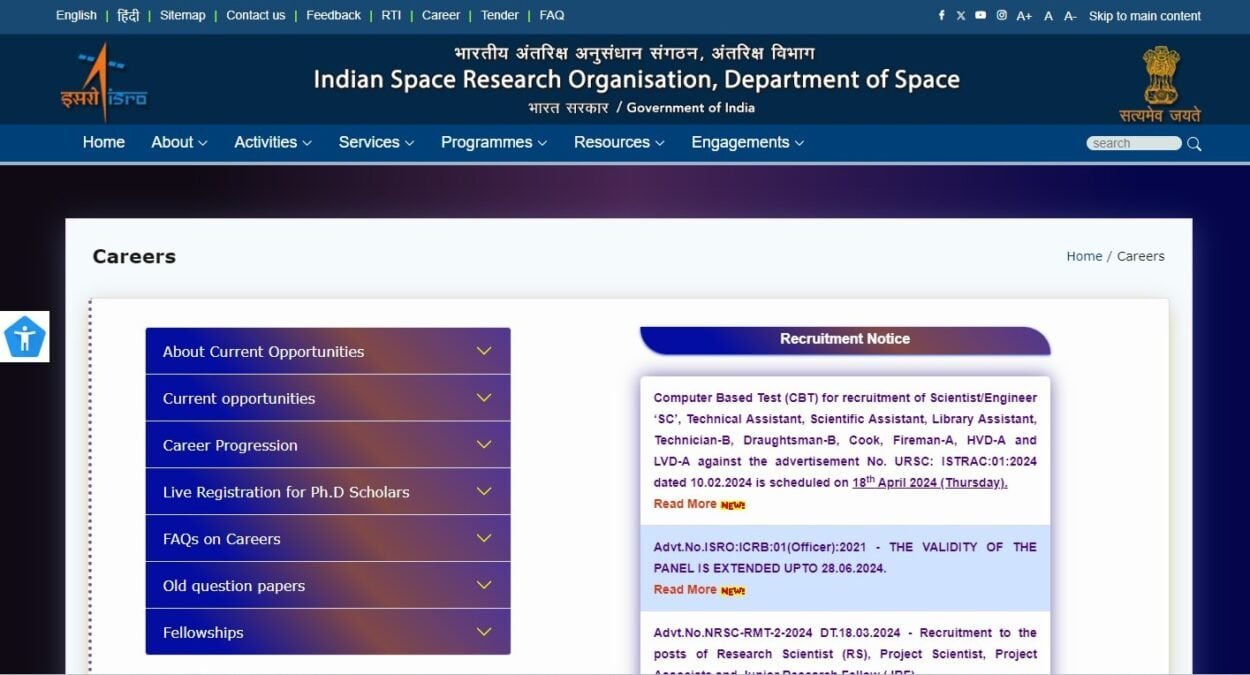The width and height of the screenshot is (1250, 675).
Task: Read More on CBT recruitment notice
Action: tap(685, 504)
